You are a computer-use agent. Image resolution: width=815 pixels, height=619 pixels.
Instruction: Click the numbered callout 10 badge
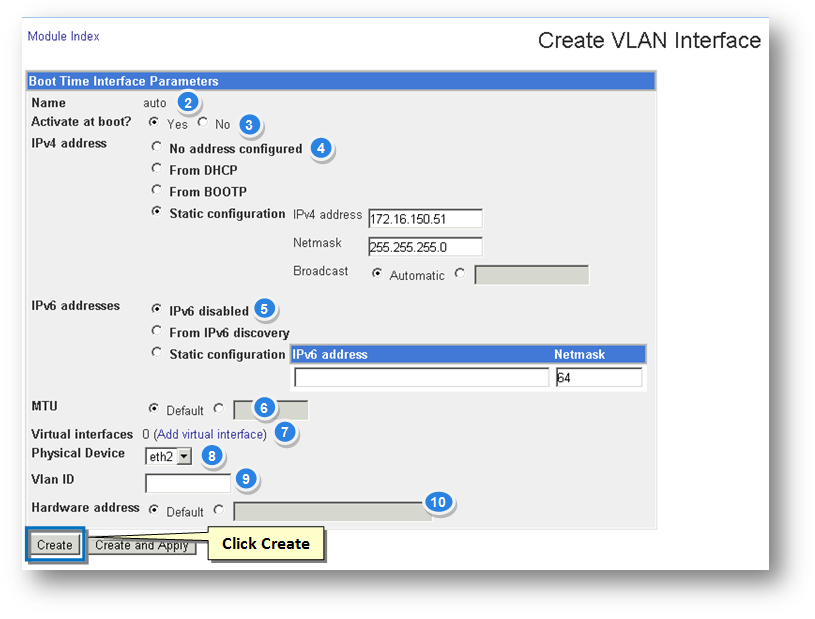[x=436, y=502]
